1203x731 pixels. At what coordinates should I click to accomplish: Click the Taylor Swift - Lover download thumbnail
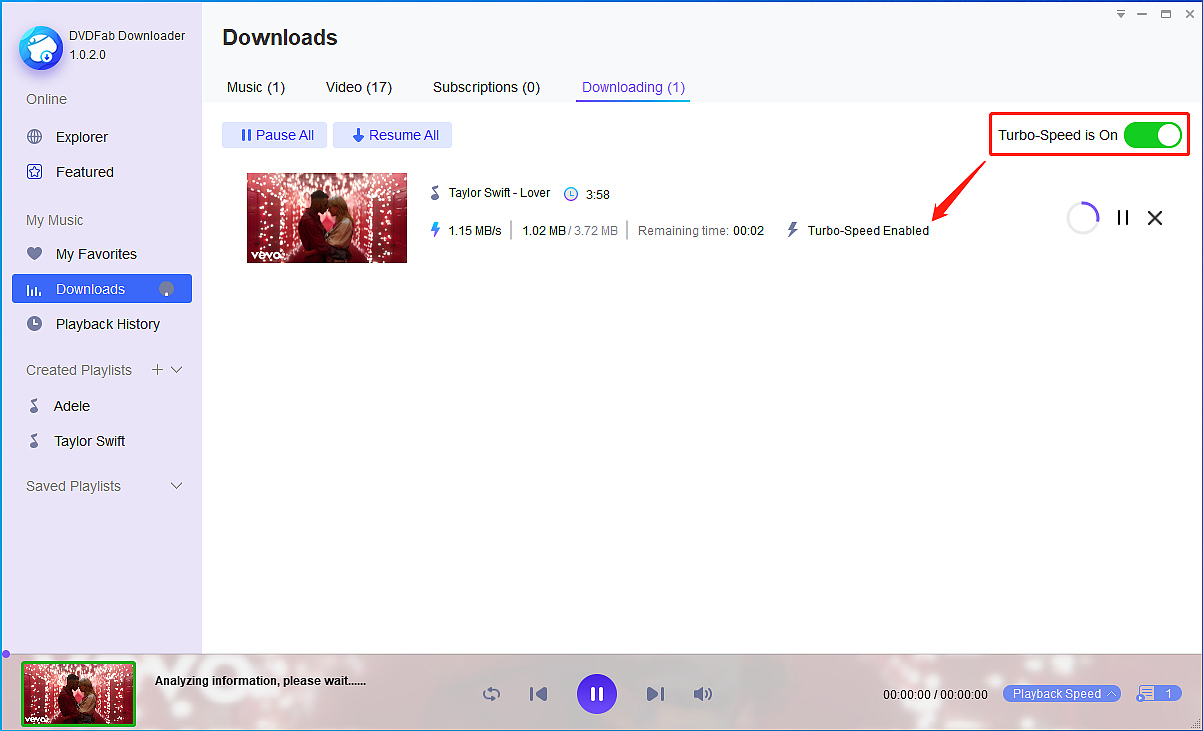[x=327, y=218]
